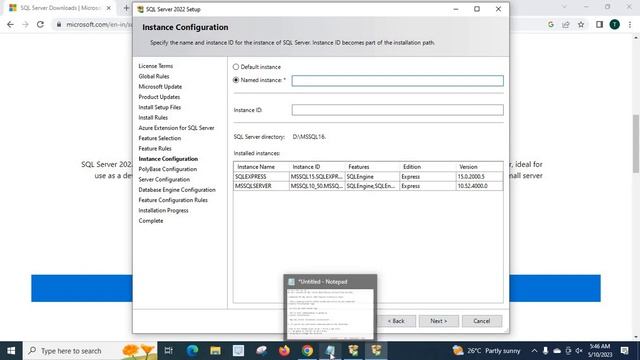Click the OneDrive cloud tray icon
The width and height of the screenshot is (640, 360).
tap(557, 351)
